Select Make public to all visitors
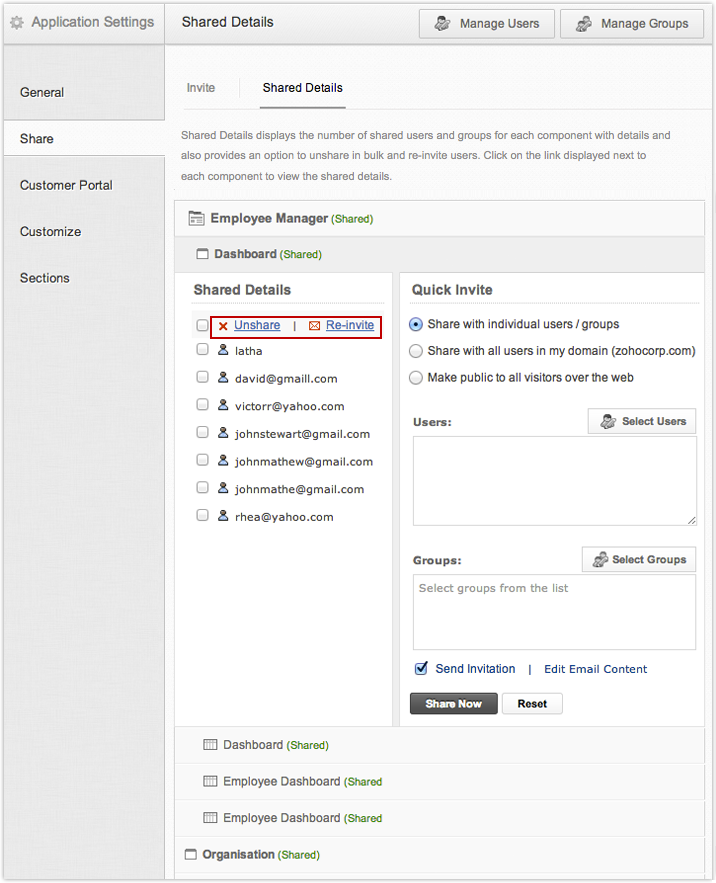The height and width of the screenshot is (883, 716). point(416,378)
